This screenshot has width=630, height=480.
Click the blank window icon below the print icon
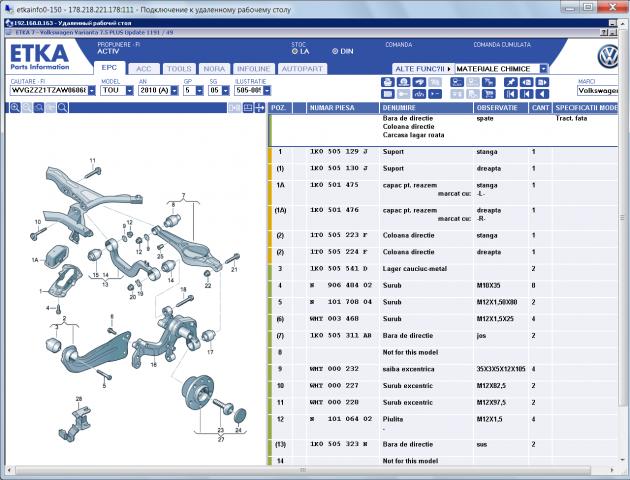coord(388,94)
